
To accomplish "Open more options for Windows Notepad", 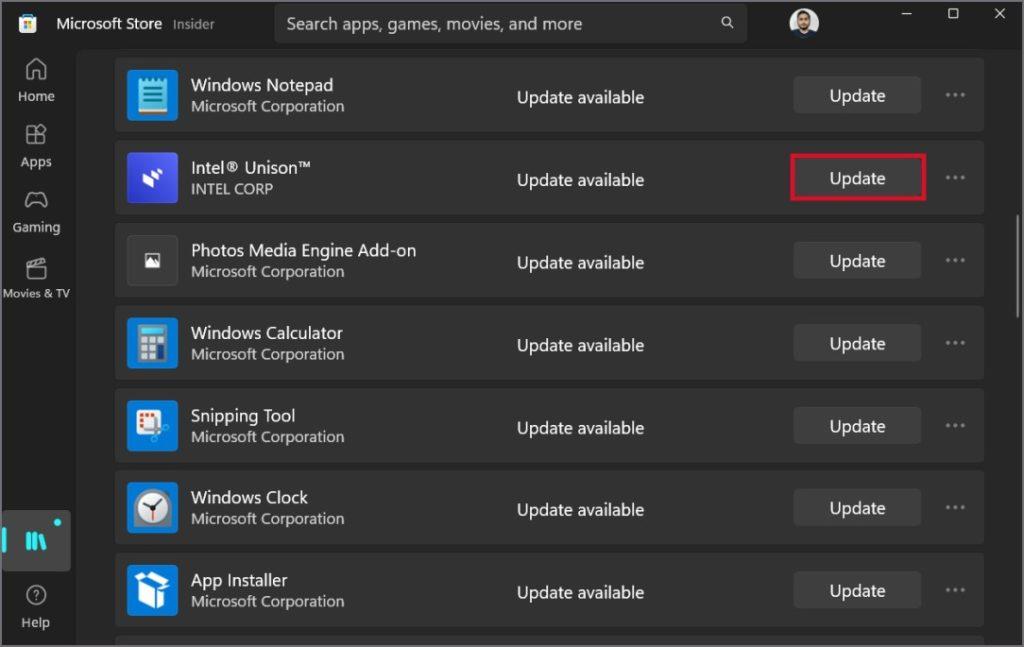I will click(955, 95).
